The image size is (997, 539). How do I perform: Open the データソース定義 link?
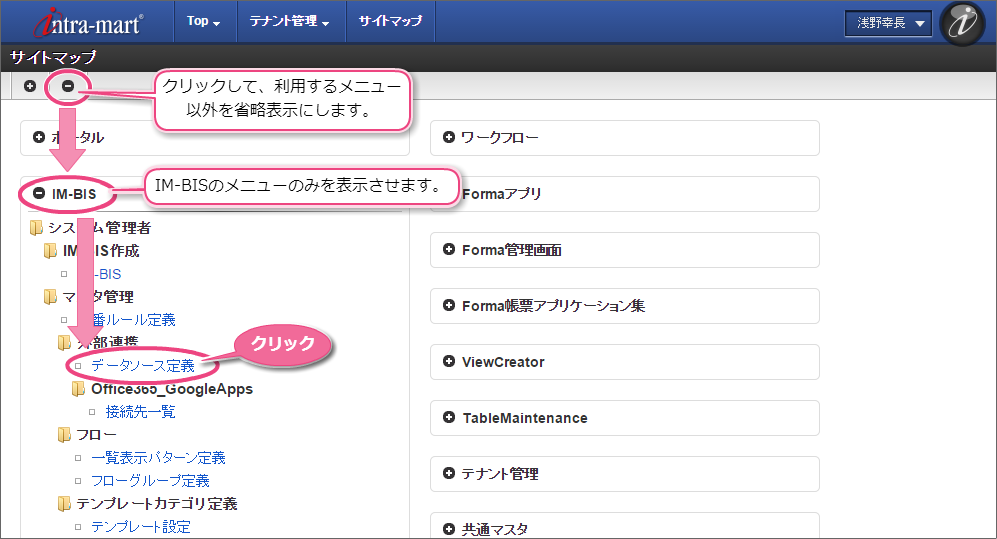coord(142,365)
